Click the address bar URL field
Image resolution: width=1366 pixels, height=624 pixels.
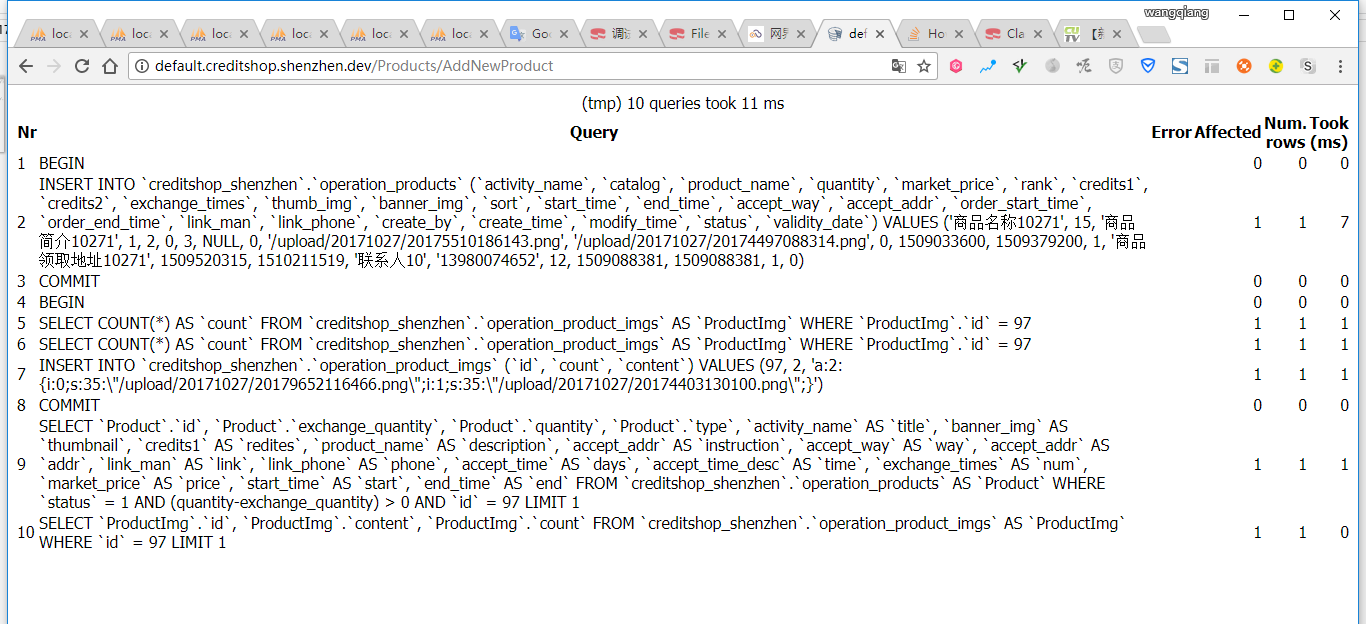click(x=508, y=66)
